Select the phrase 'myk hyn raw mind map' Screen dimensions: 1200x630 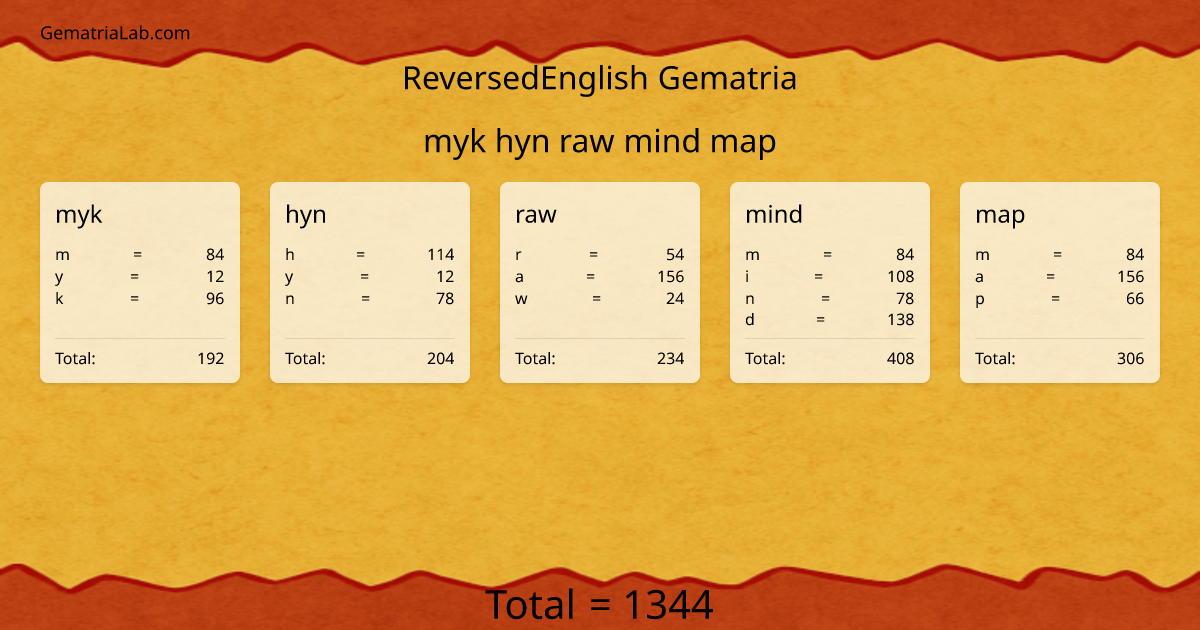[x=600, y=142]
